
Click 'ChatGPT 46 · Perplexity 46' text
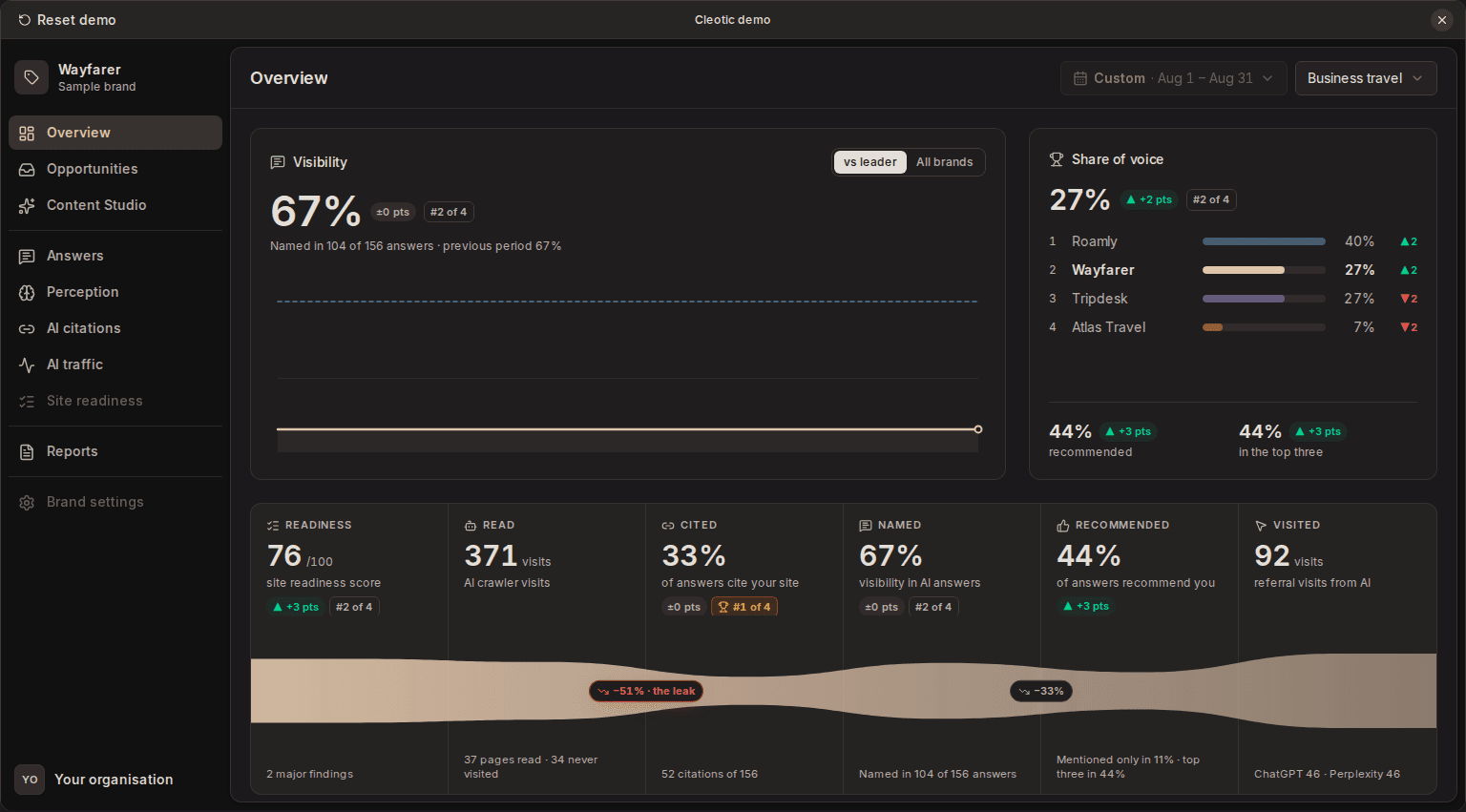click(x=1327, y=774)
